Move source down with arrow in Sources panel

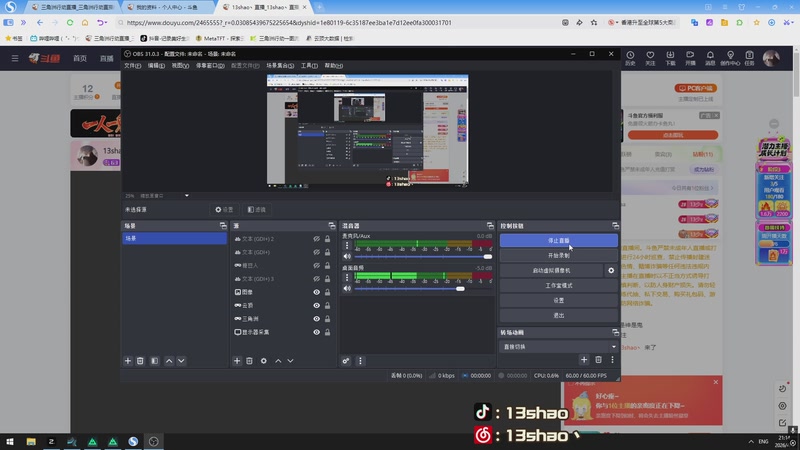pos(290,361)
